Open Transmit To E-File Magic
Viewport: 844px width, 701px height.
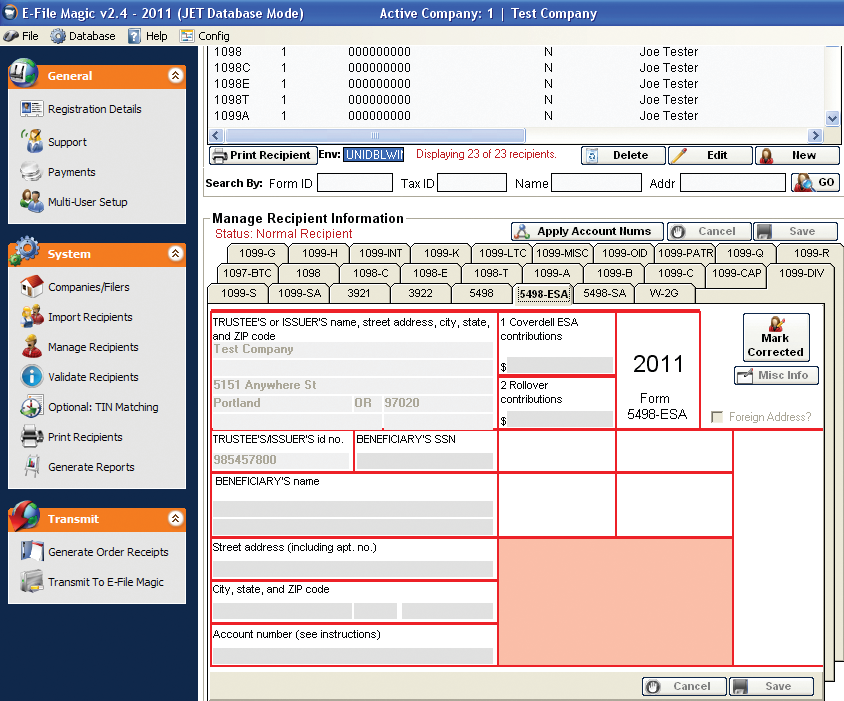coord(105,582)
